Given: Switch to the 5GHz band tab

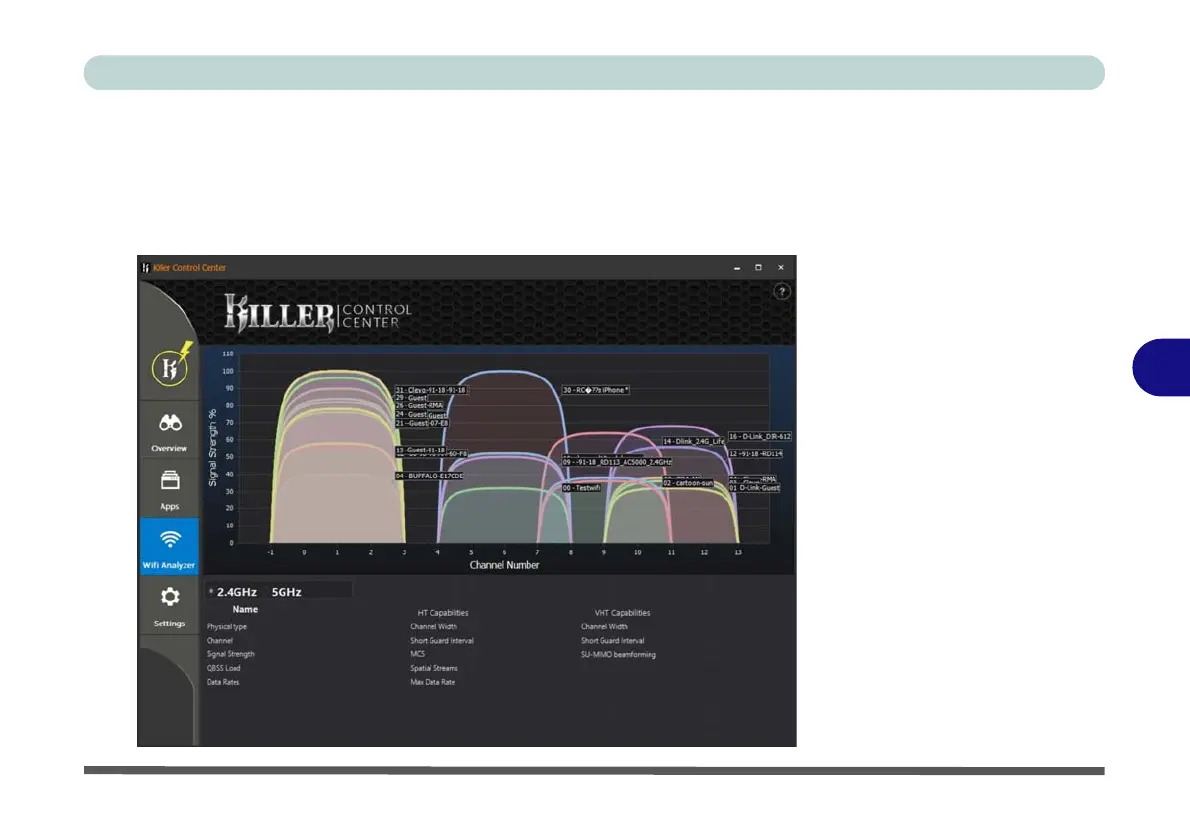Looking at the screenshot, I should pos(287,592).
